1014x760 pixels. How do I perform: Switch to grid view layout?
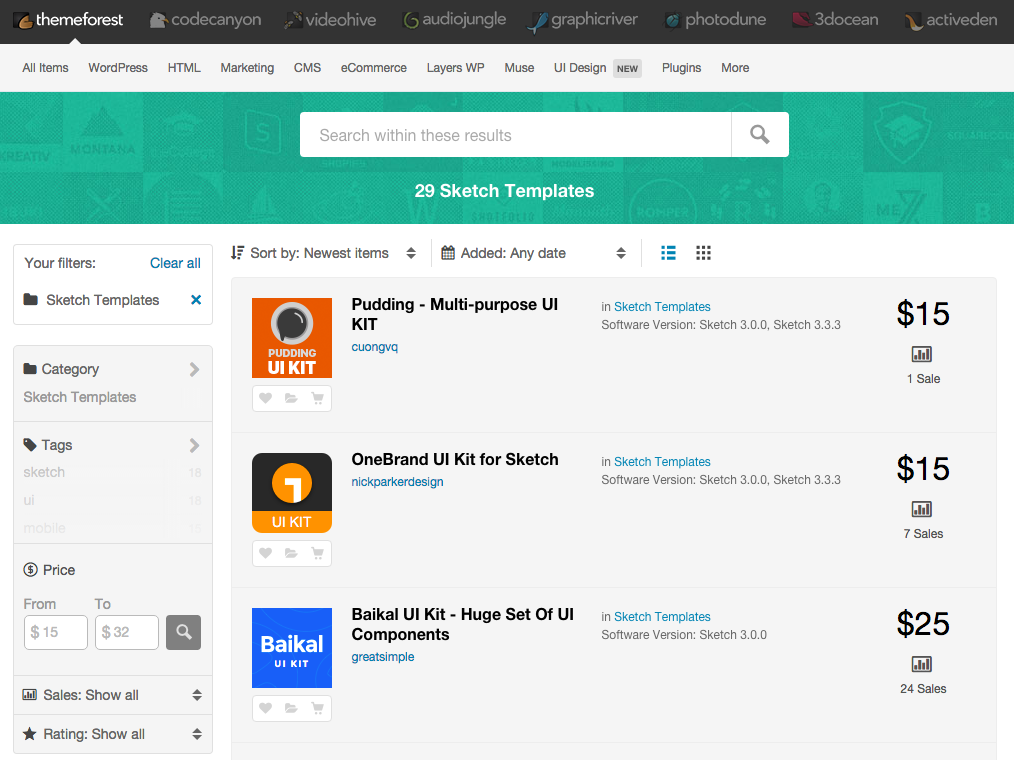(x=704, y=253)
